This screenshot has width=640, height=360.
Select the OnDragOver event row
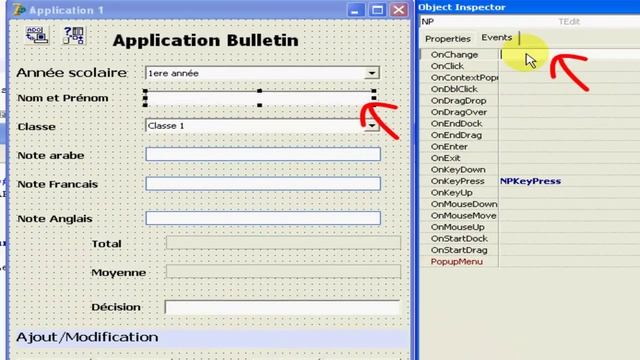(x=530, y=112)
